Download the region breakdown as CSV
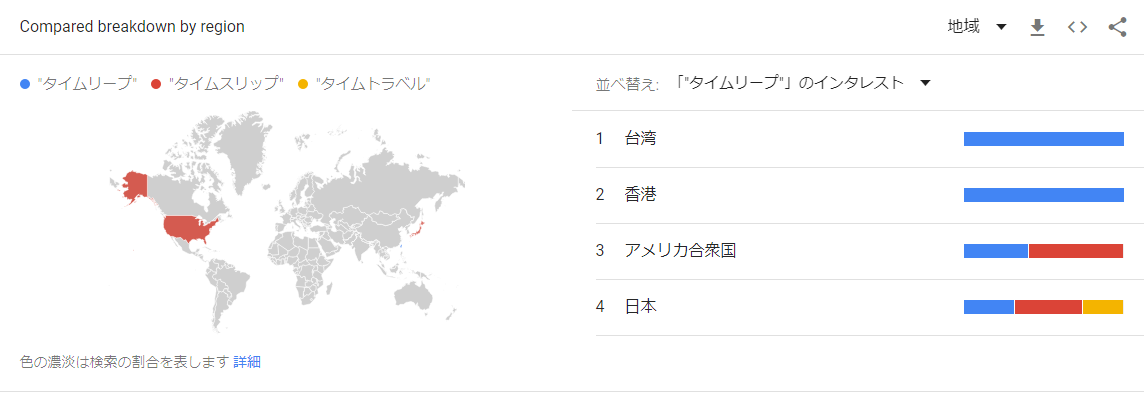 pos(1037,28)
